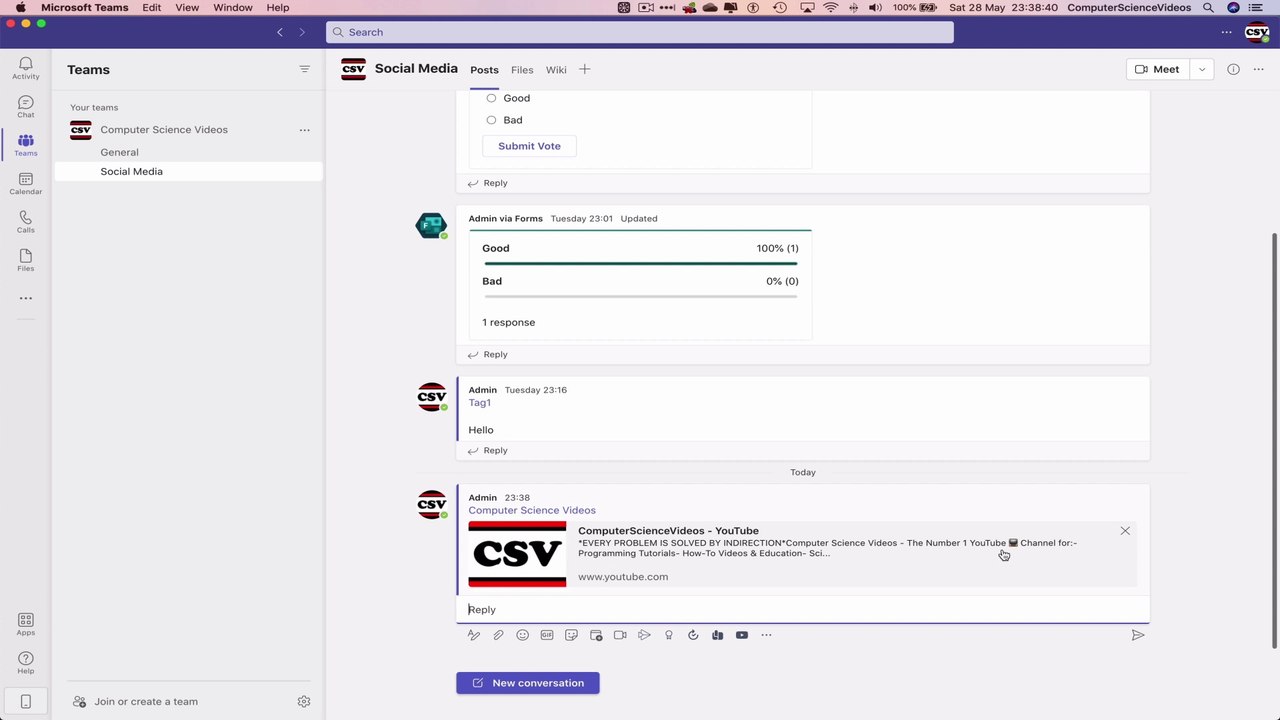Screen dimensions: 1280x720
Task: Open the General channel
Action: (x=119, y=153)
